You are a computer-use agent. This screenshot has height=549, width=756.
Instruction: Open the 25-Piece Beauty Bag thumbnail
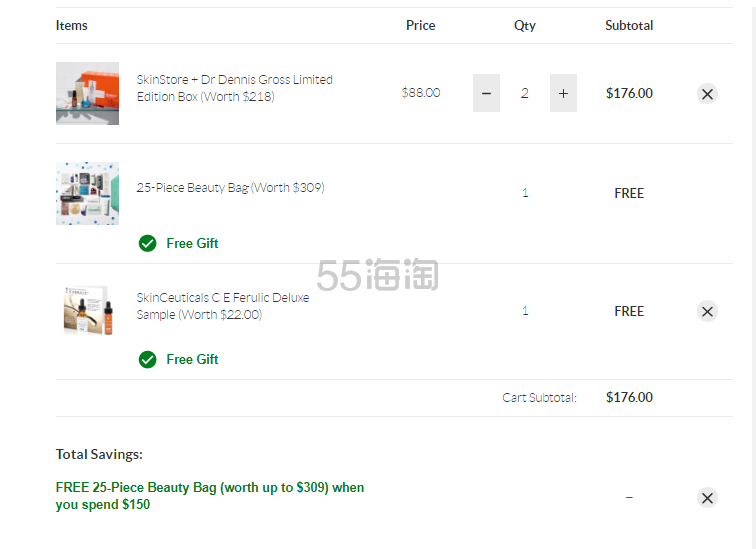(x=87, y=193)
